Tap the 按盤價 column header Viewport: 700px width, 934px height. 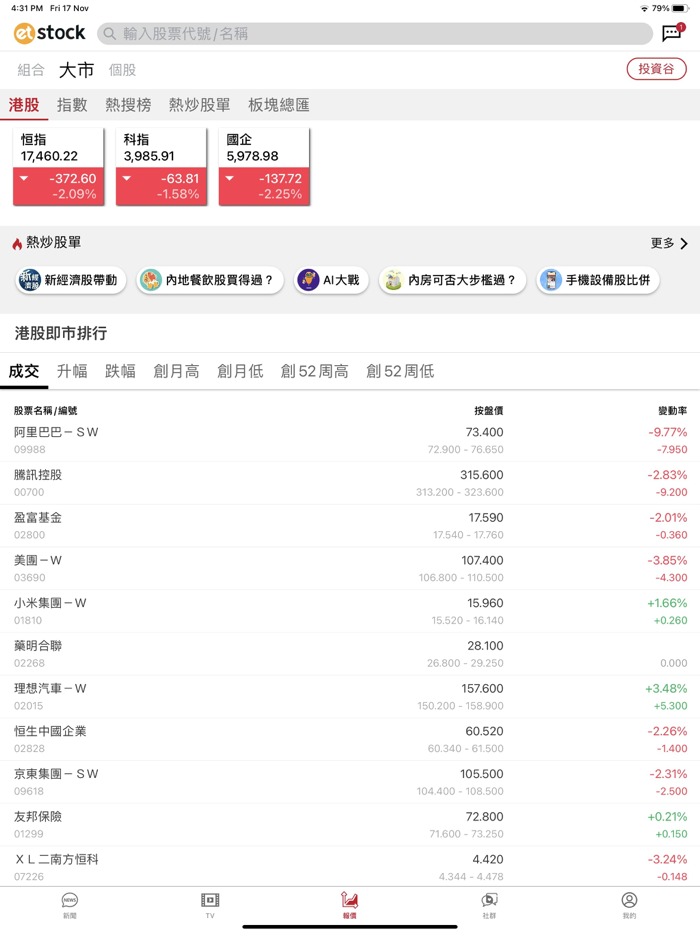point(489,410)
